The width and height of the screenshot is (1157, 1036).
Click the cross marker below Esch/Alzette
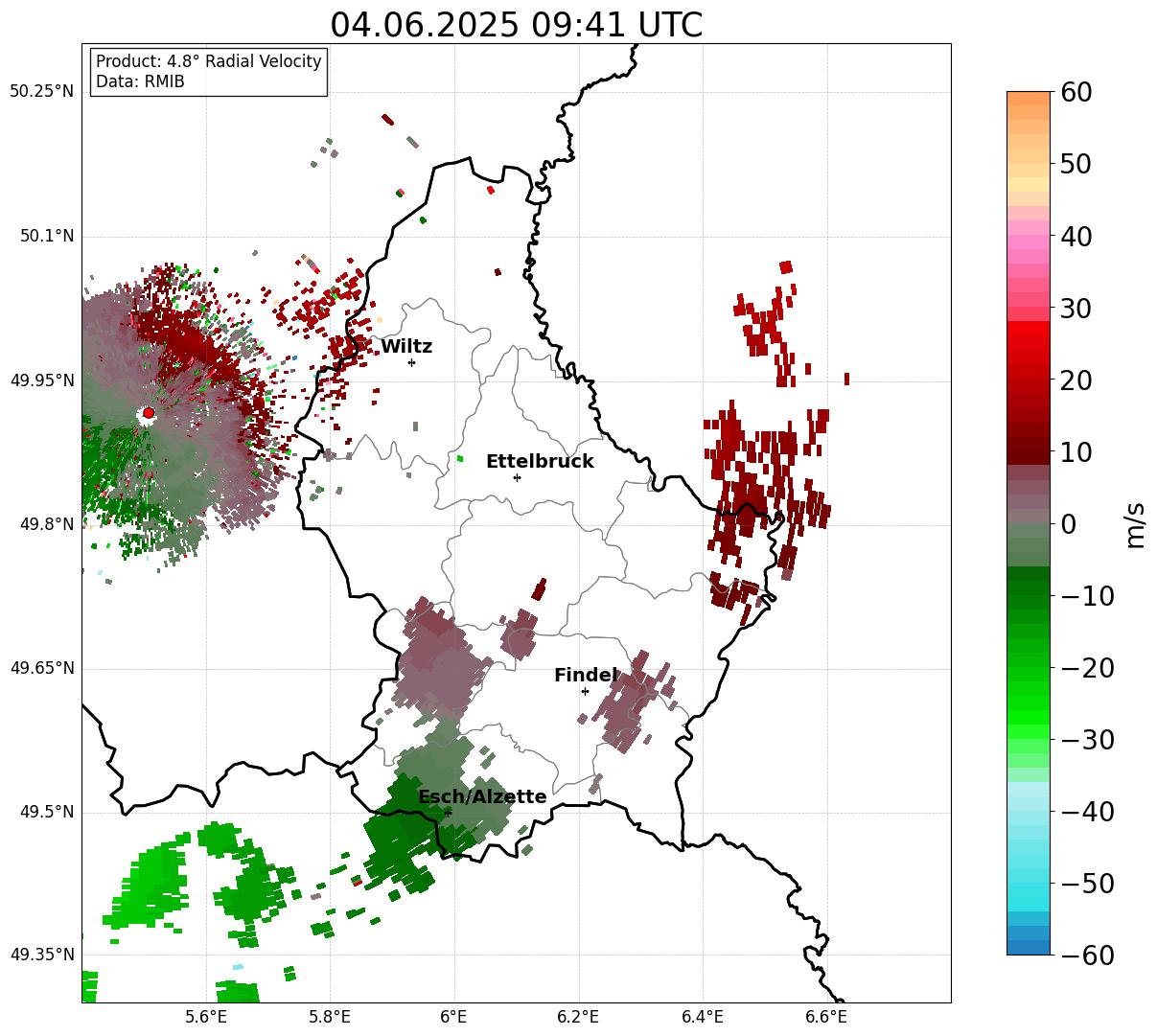[x=448, y=813]
